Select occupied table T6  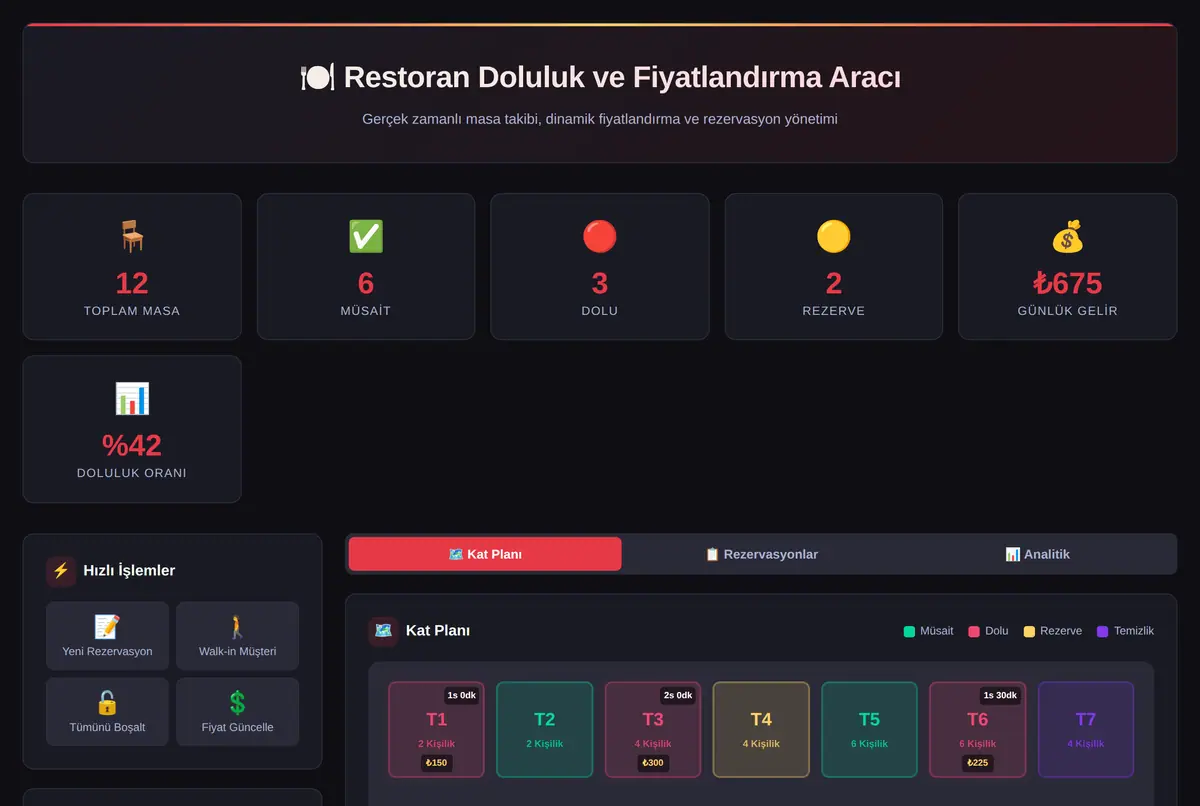point(977,730)
